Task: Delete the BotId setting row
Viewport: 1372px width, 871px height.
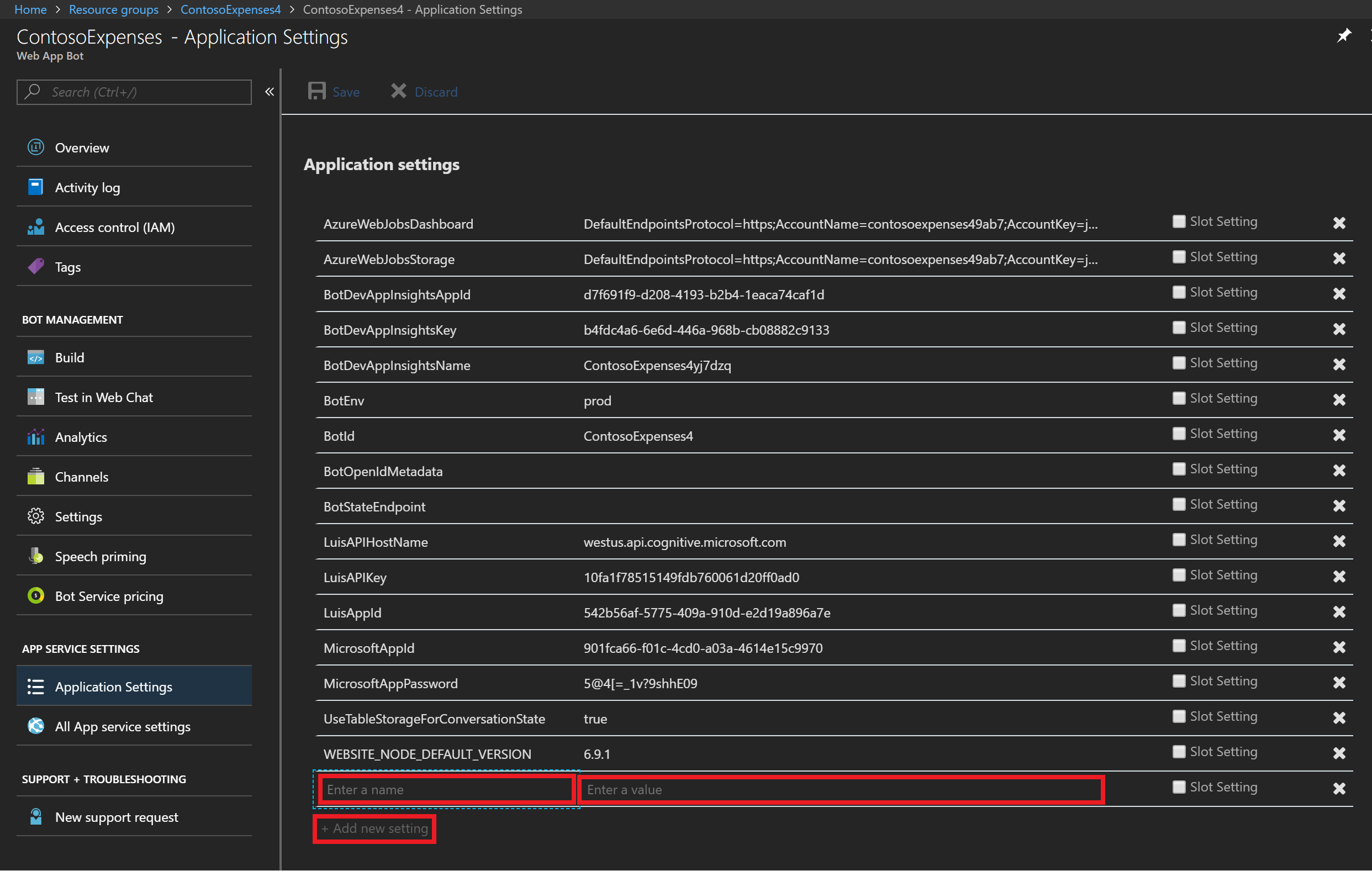Action: tap(1339, 435)
